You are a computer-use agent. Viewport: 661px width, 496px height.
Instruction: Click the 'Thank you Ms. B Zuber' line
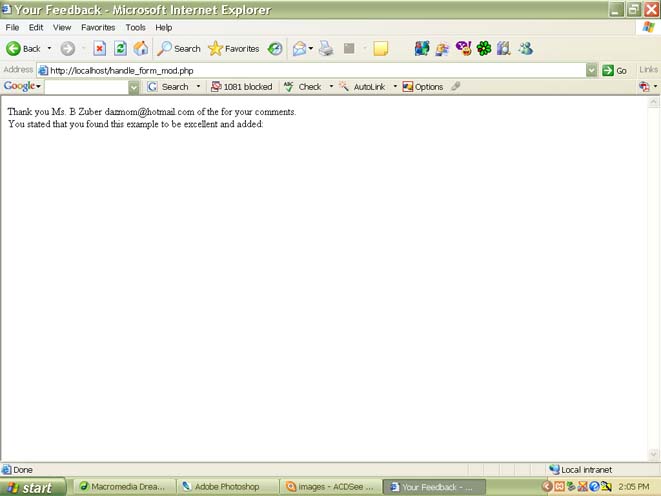152,112
